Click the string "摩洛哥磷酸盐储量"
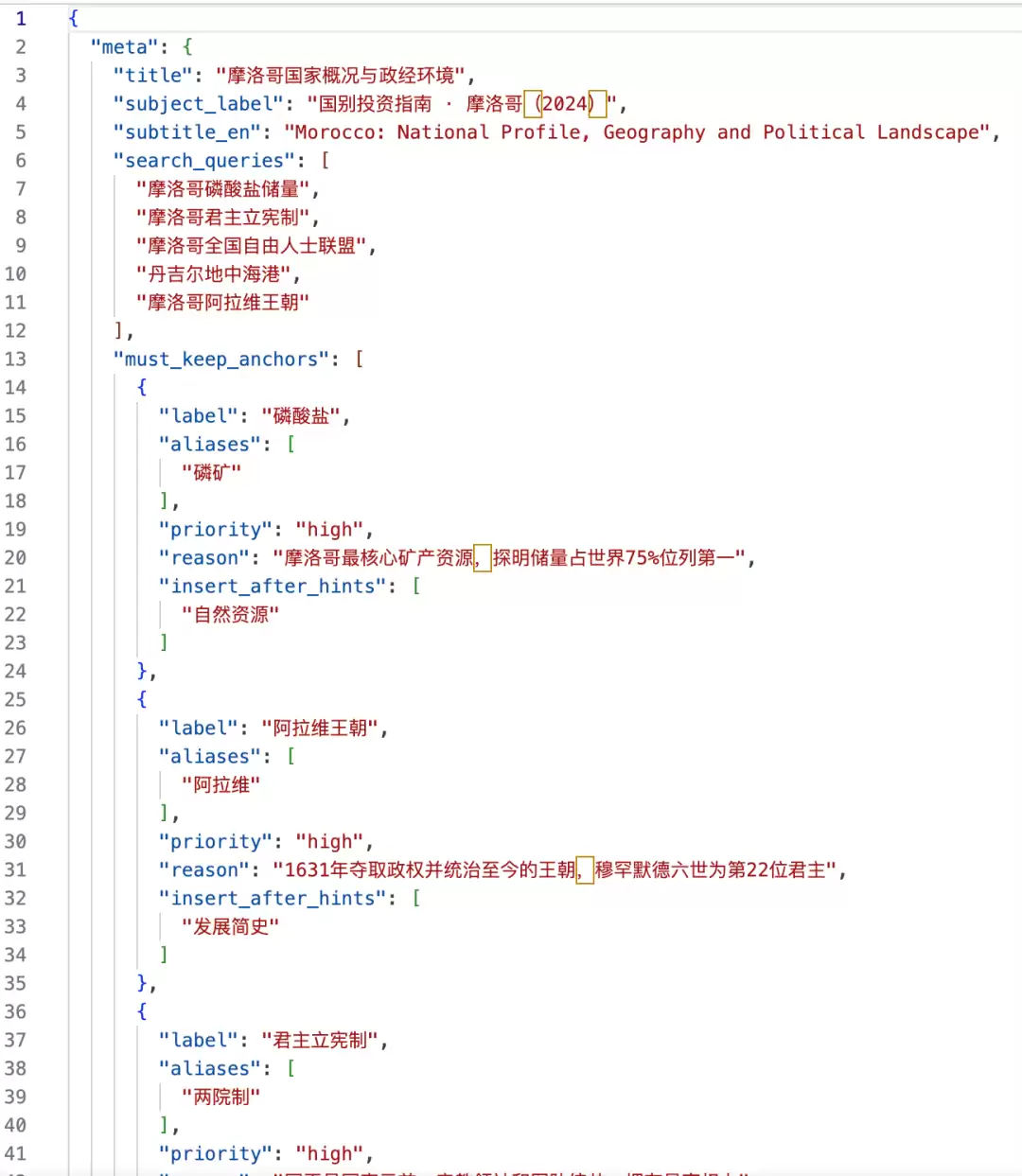Viewport: 1022px width, 1176px height. coord(222,188)
